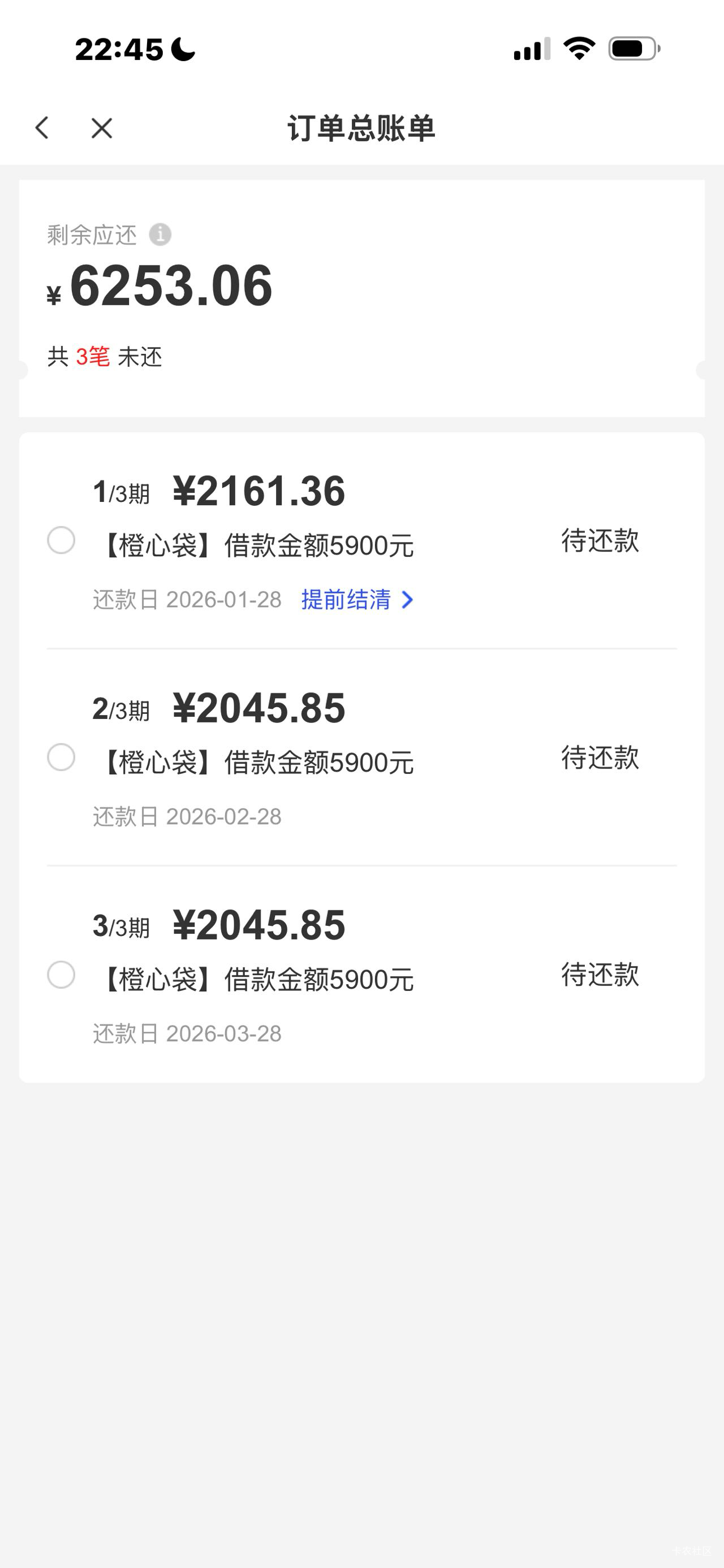This screenshot has width=724, height=1568.
Task: Tap 待还款 status of 3/3期
Action: click(600, 975)
